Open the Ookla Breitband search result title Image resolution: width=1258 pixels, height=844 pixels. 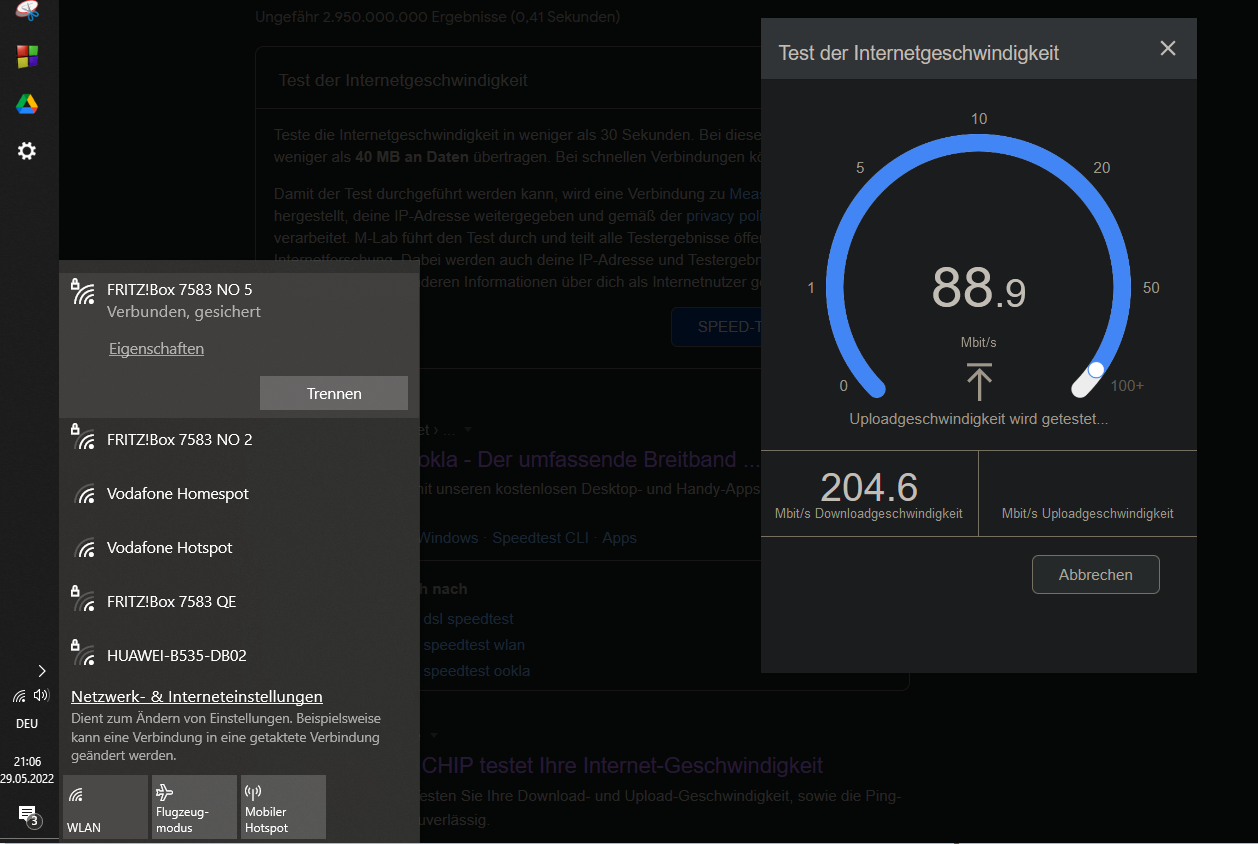[x=590, y=460]
